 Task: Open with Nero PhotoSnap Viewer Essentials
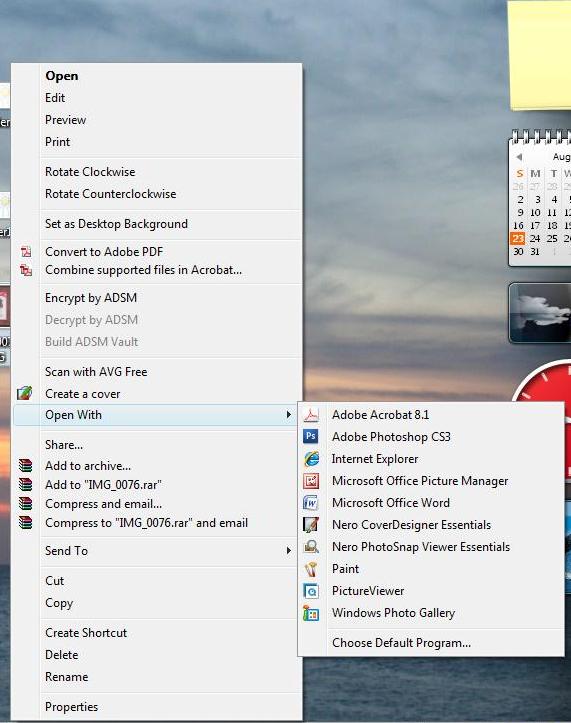click(x=421, y=547)
